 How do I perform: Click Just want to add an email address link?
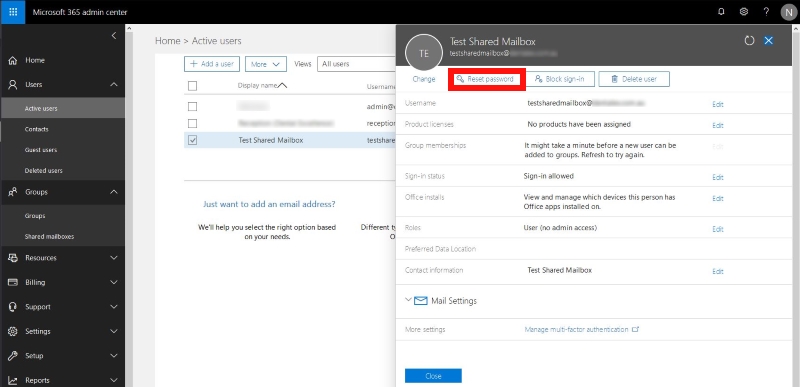tap(269, 204)
